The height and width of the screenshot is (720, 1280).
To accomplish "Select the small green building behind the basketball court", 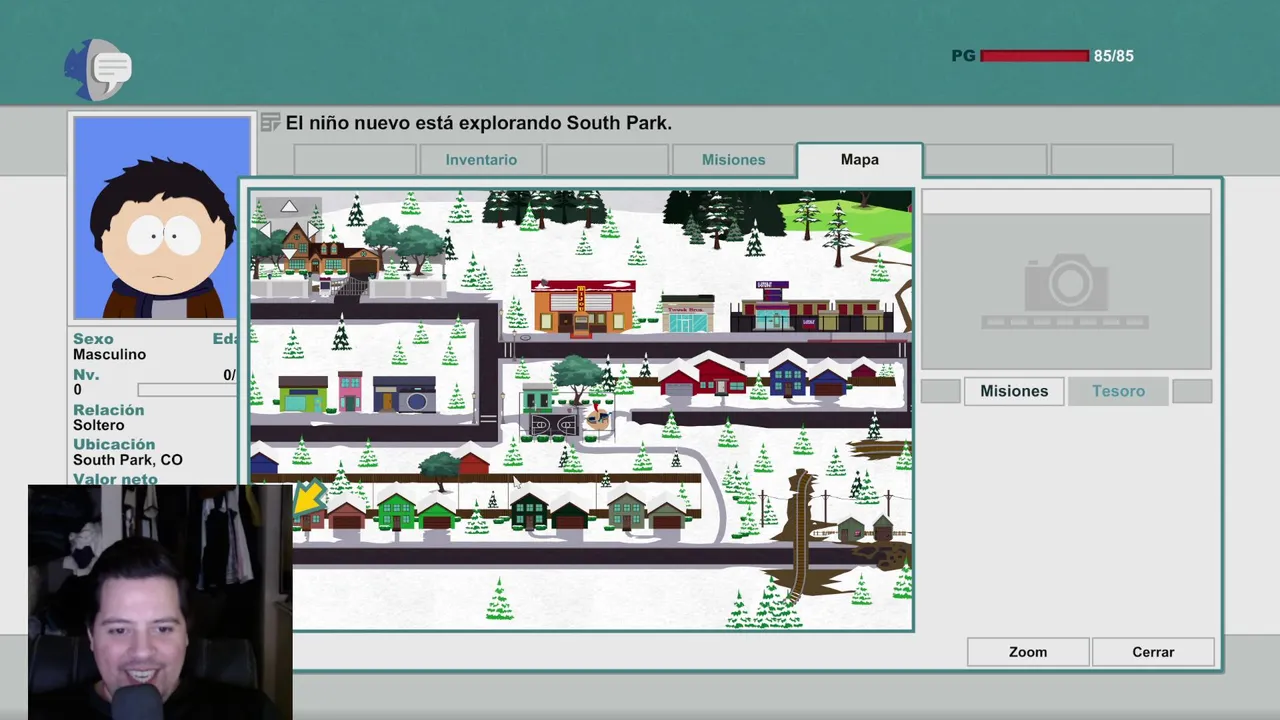I will point(538,396).
